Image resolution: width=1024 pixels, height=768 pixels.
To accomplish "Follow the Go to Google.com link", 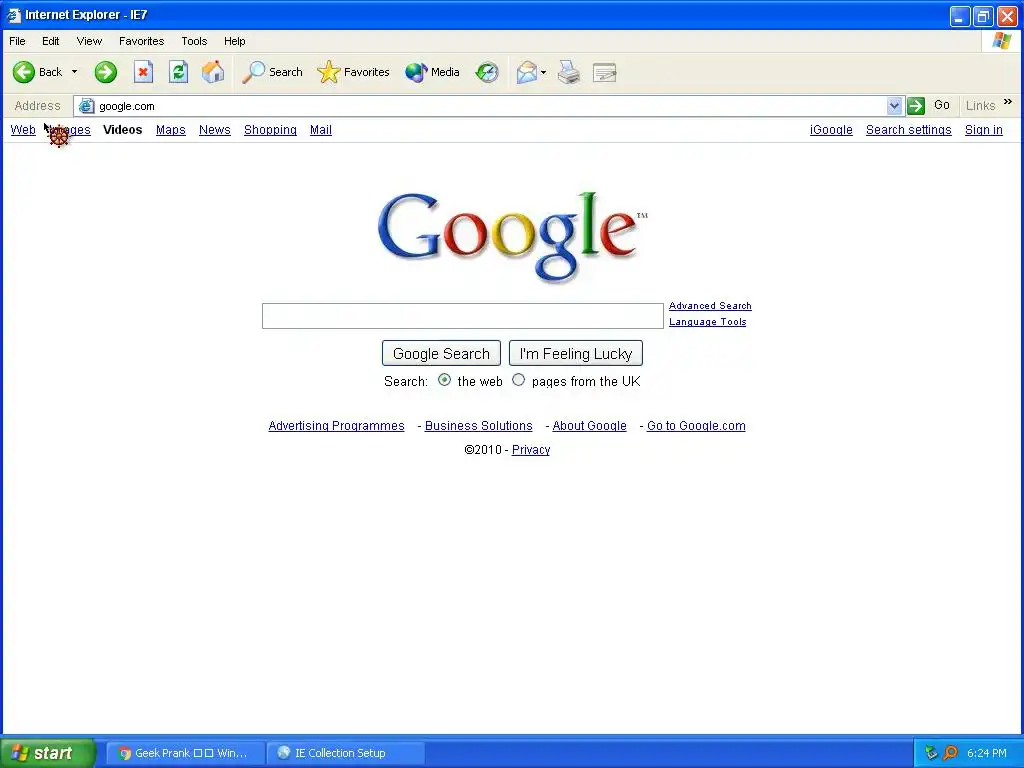I will 696,426.
